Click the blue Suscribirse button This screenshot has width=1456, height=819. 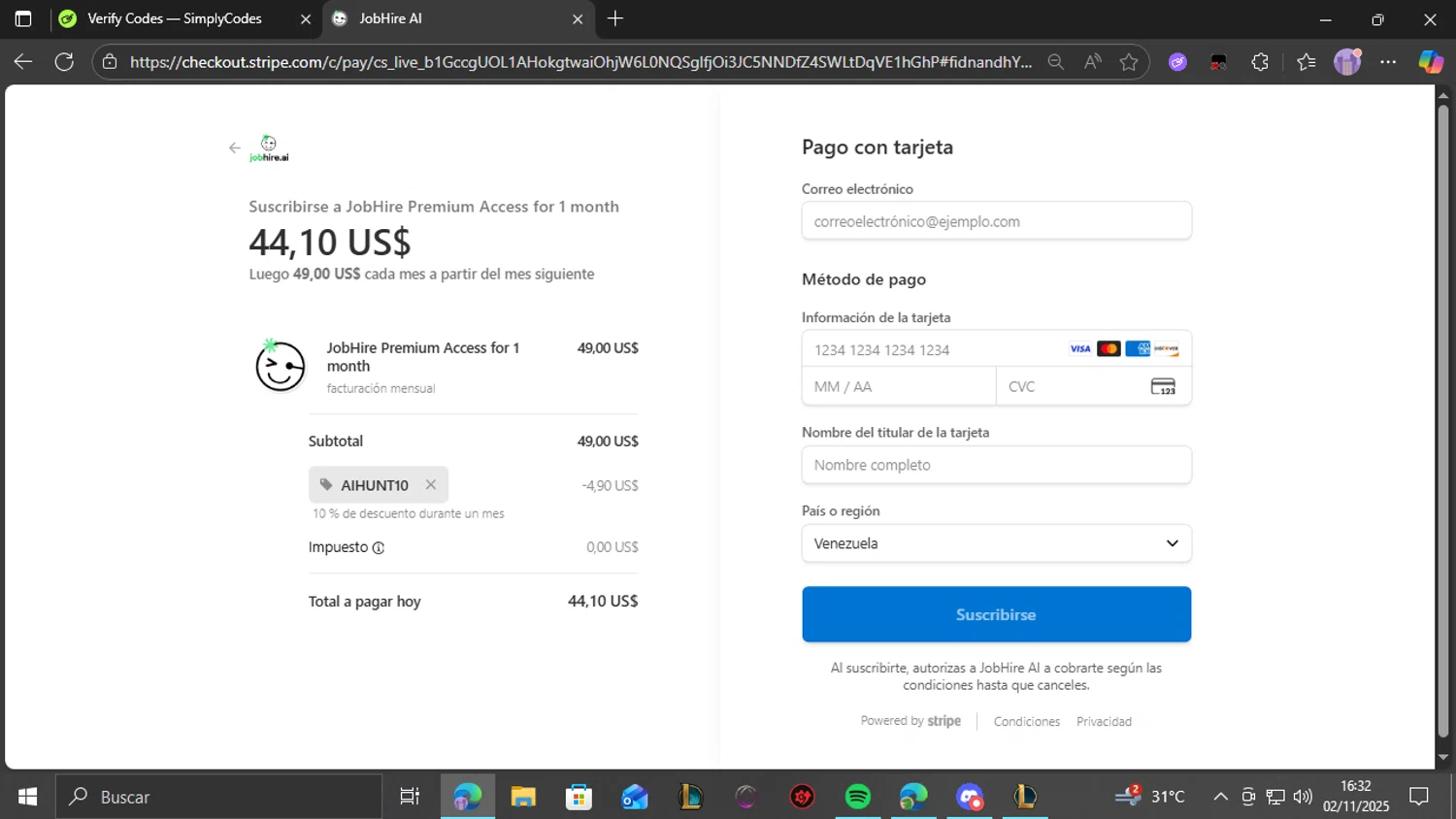point(996,614)
